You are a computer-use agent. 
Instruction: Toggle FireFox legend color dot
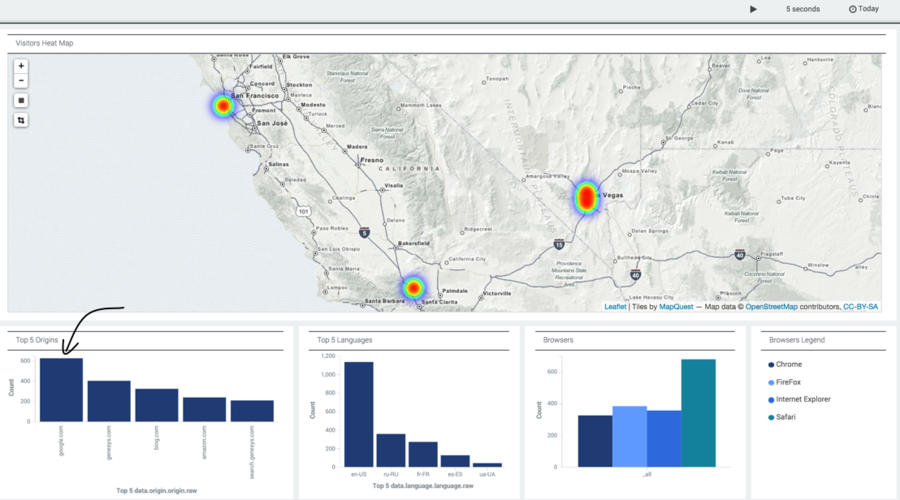coord(771,382)
